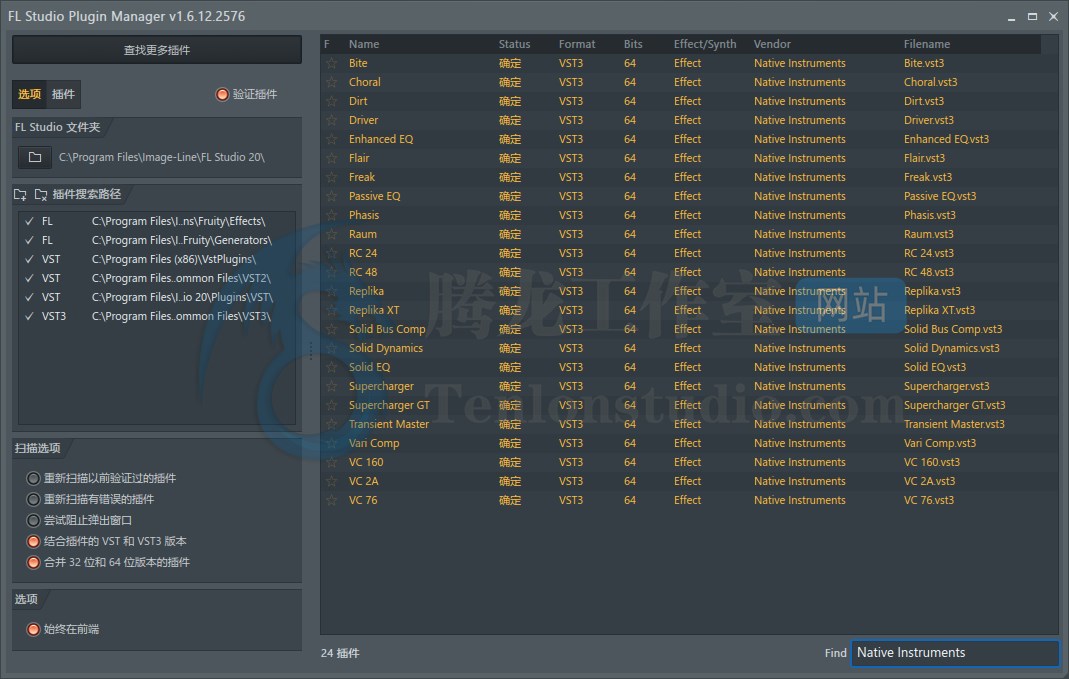Enable 重新扫描以前验证过的插件
Screen dimensions: 1069x679
33,478
